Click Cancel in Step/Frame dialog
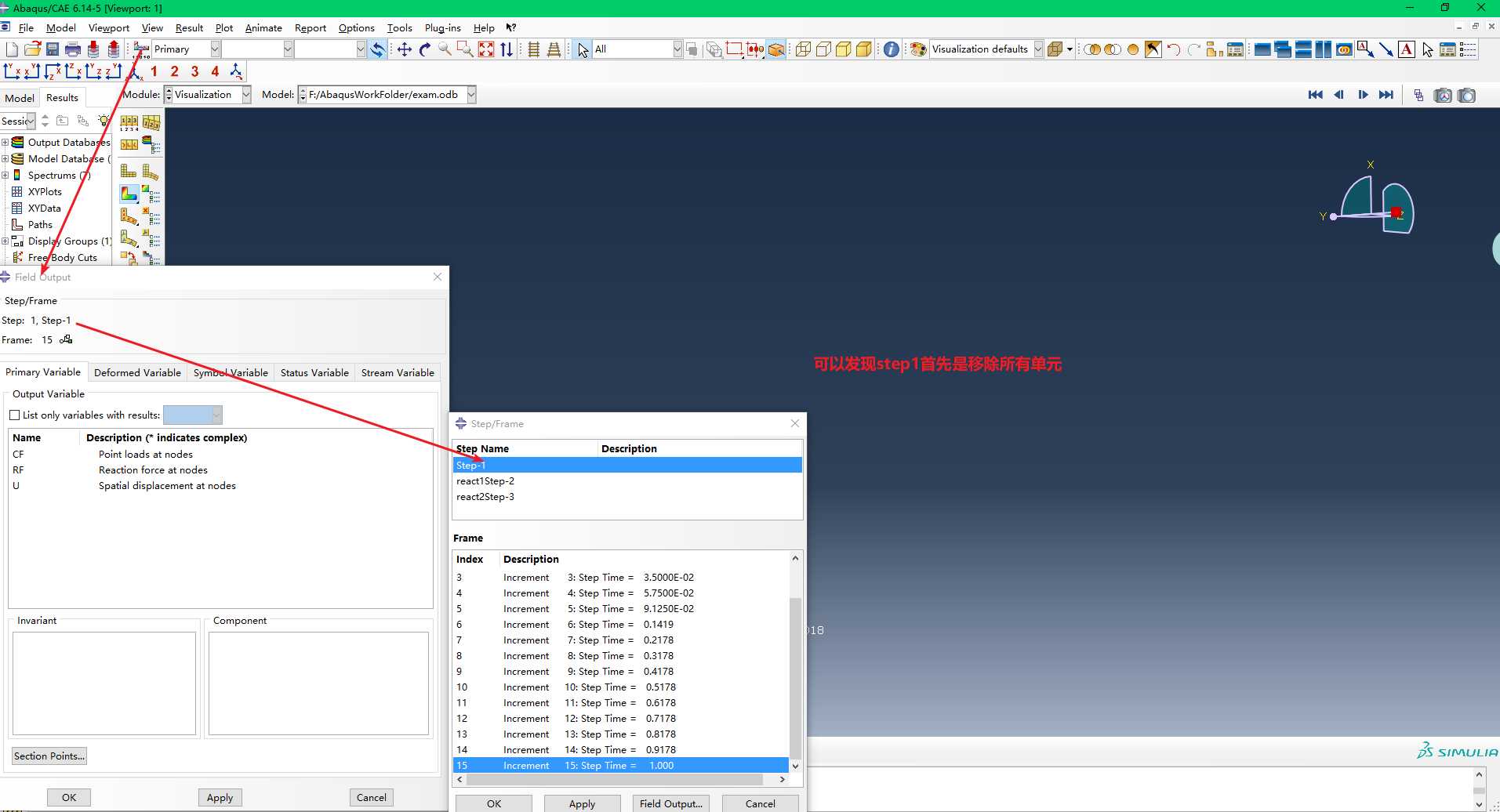This screenshot has width=1500, height=812. 761,803
